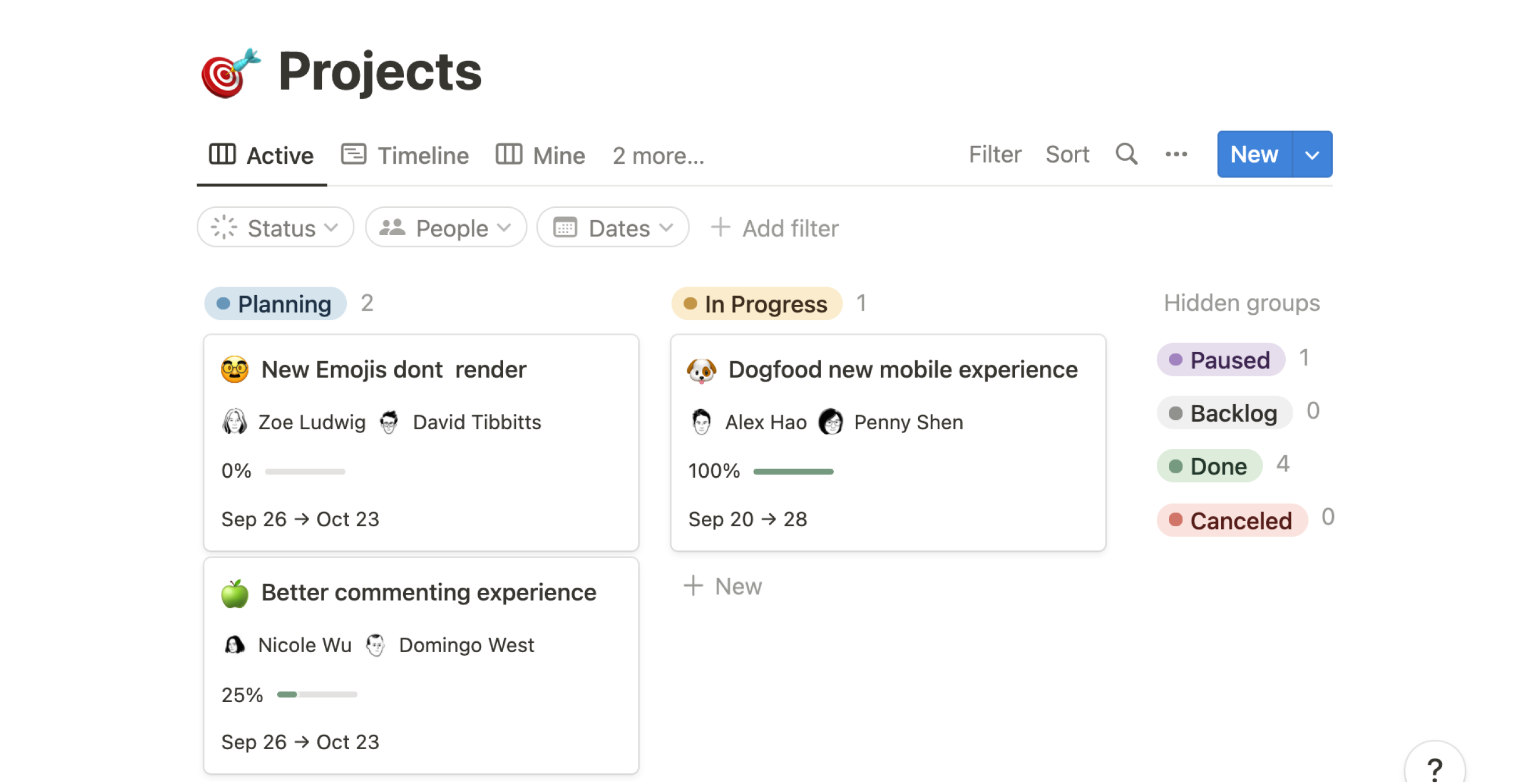Expand the People filter dropdown
Image resolution: width=1528 pixels, height=784 pixels.
pos(446,228)
